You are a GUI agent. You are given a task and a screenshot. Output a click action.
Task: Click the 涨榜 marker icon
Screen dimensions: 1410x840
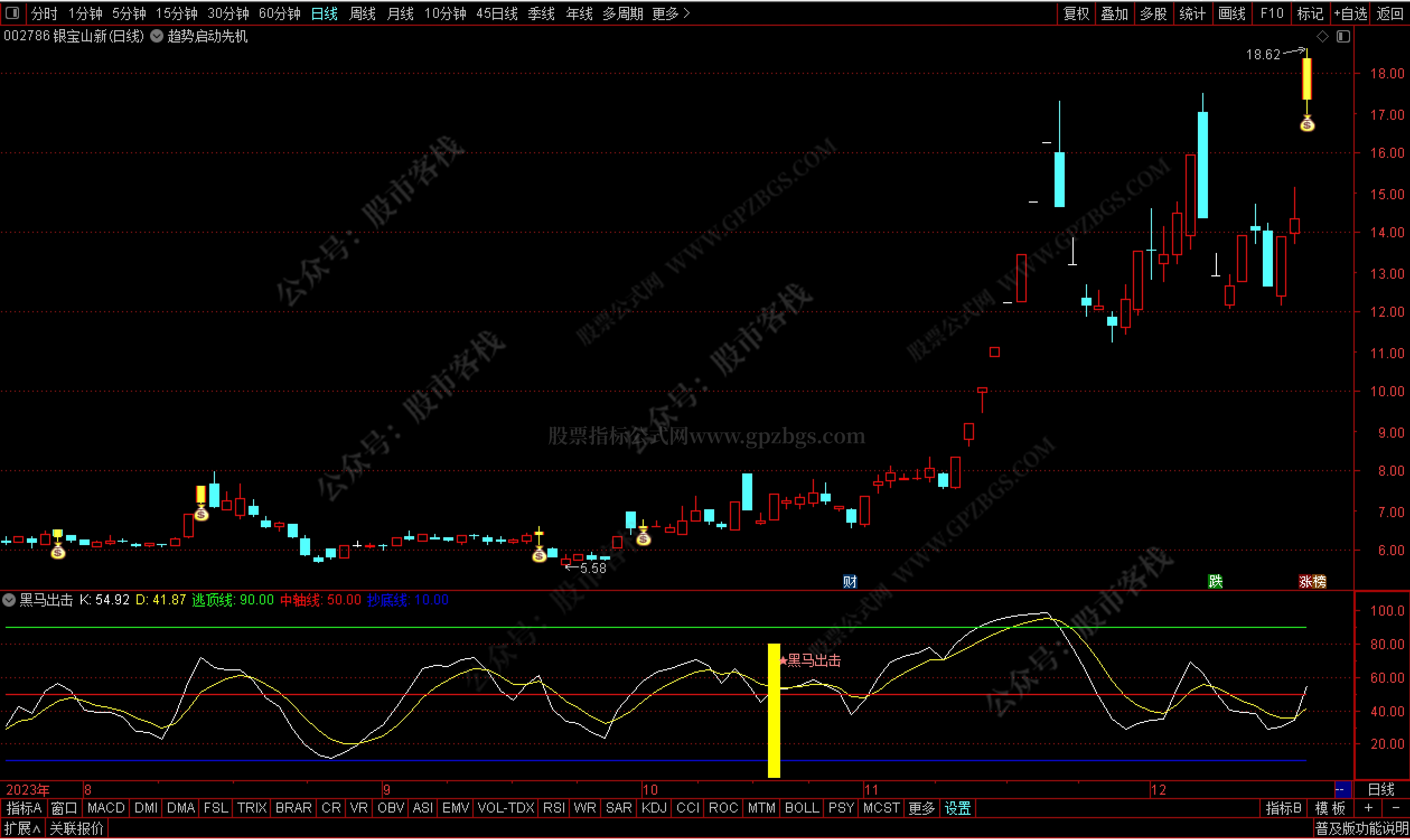[1312, 581]
